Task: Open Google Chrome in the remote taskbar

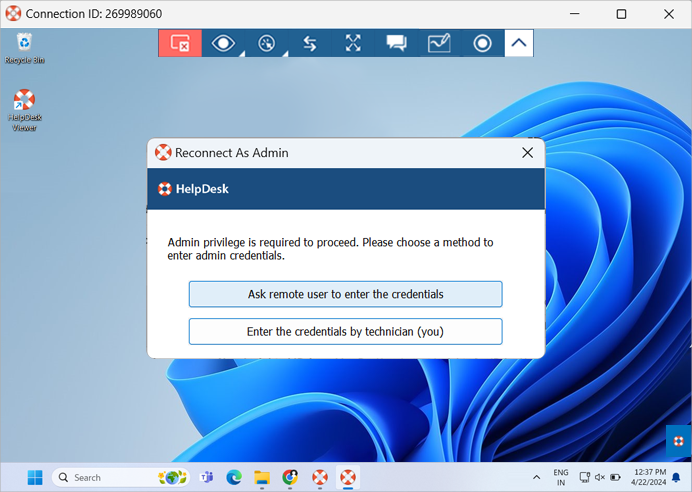Action: point(290,477)
